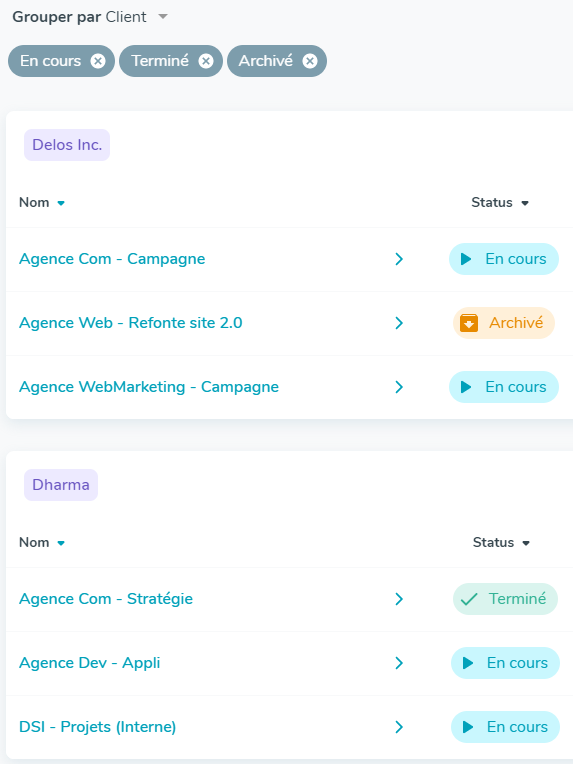Remove the Terminé filter chip
This screenshot has width=573, height=764.
tap(206, 61)
